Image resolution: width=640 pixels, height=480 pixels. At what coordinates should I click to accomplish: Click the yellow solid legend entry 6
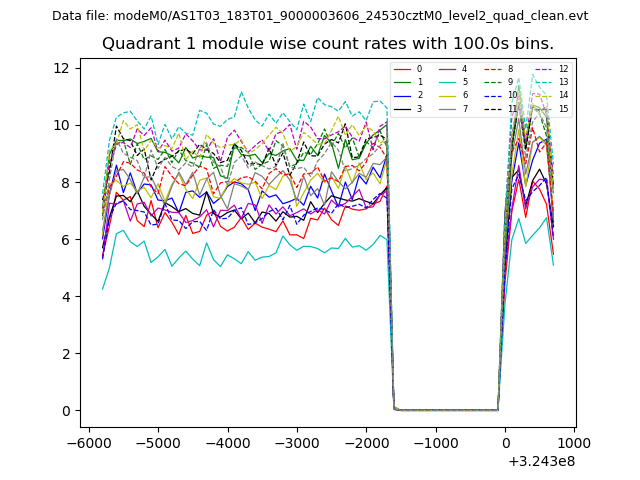[453, 95]
